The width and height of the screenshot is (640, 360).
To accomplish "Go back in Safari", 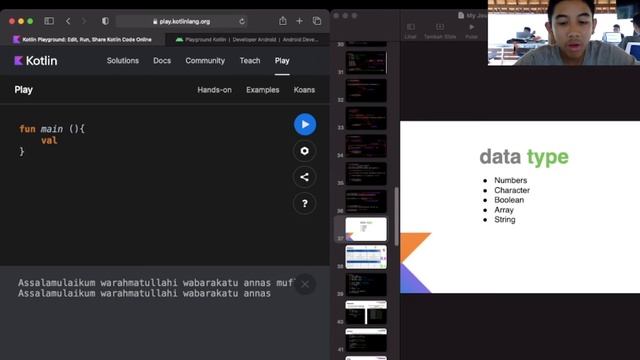I will click(x=68, y=21).
